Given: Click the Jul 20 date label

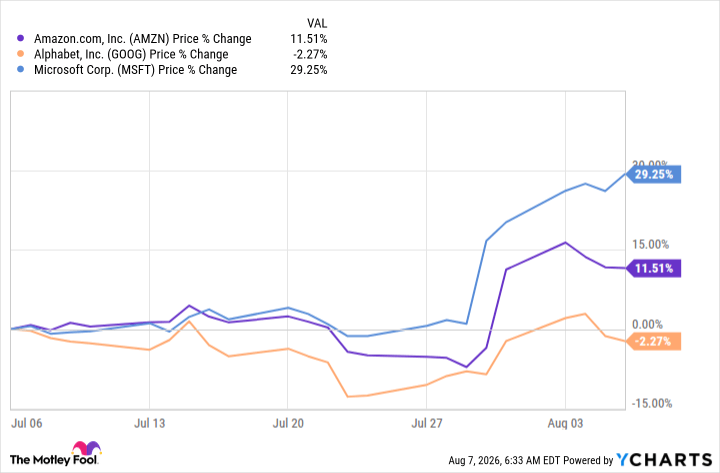Looking at the screenshot, I should coord(288,423).
